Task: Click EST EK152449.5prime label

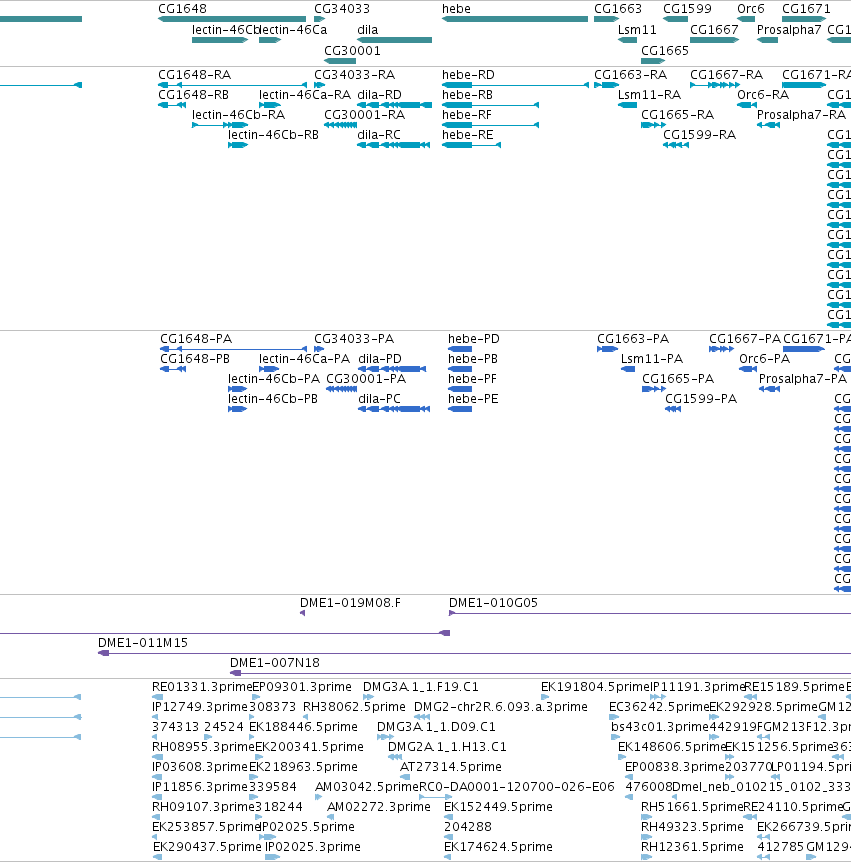Action: tap(498, 806)
